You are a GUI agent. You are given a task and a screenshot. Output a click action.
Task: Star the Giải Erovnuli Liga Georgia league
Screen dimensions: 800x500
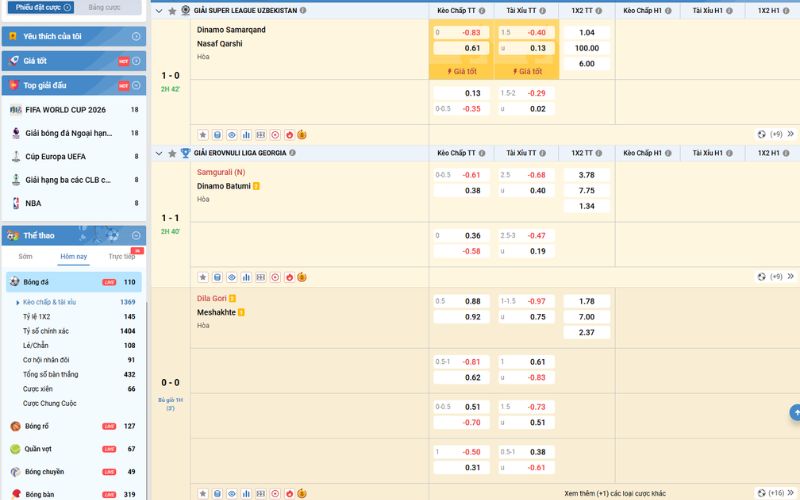click(x=172, y=153)
